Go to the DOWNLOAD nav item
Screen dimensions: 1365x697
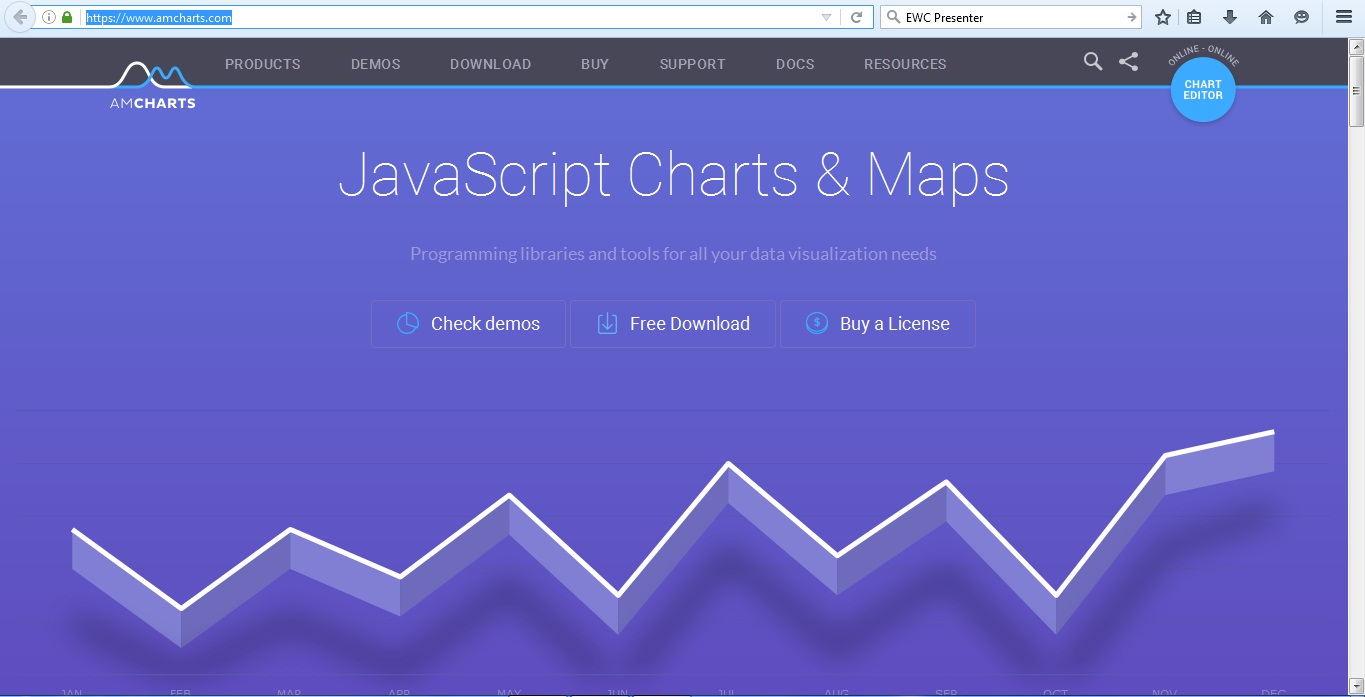pyautogui.click(x=491, y=64)
